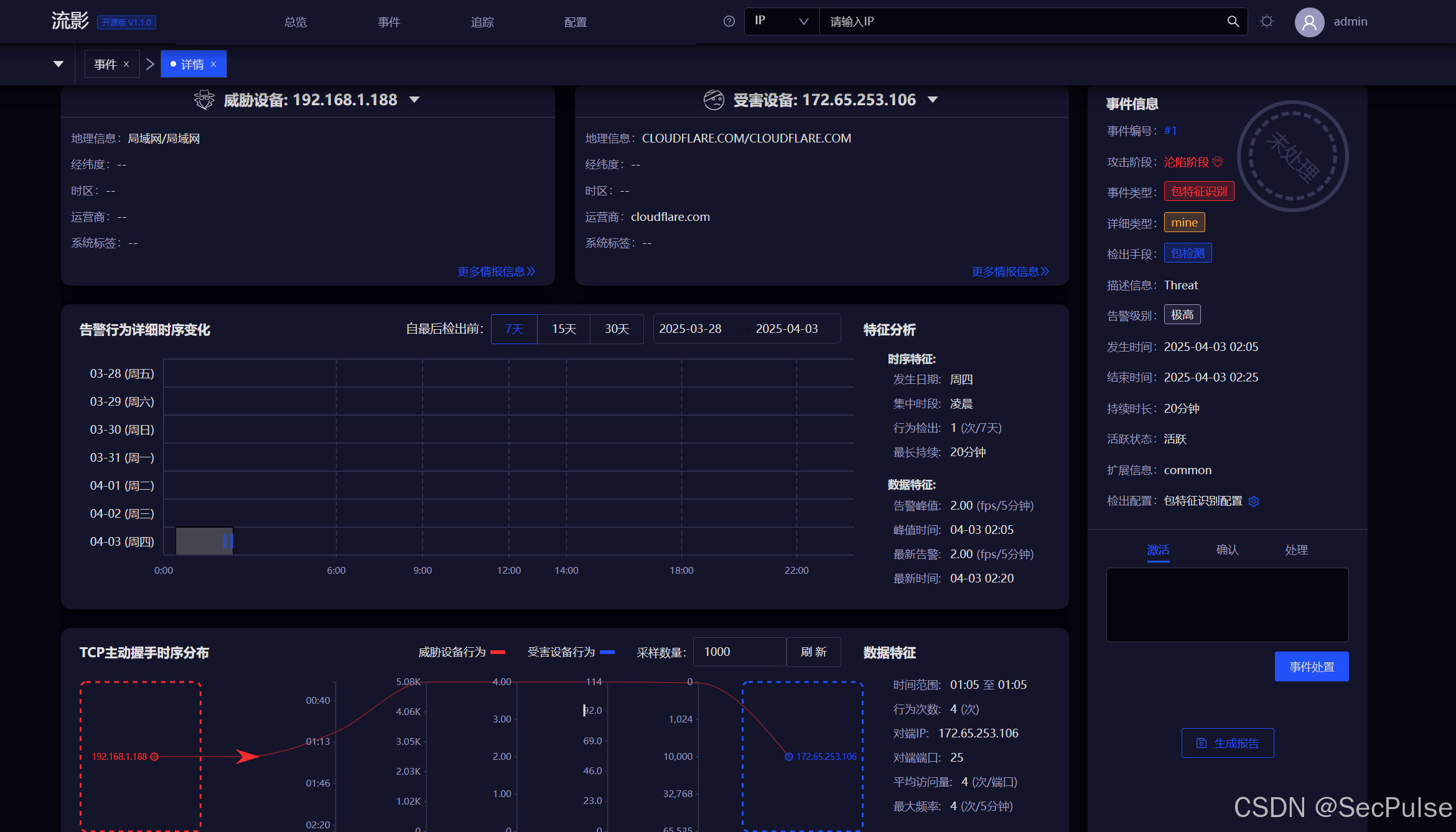Open 更多情报信息 link for victim device
1456x832 pixels.
coord(1010,271)
